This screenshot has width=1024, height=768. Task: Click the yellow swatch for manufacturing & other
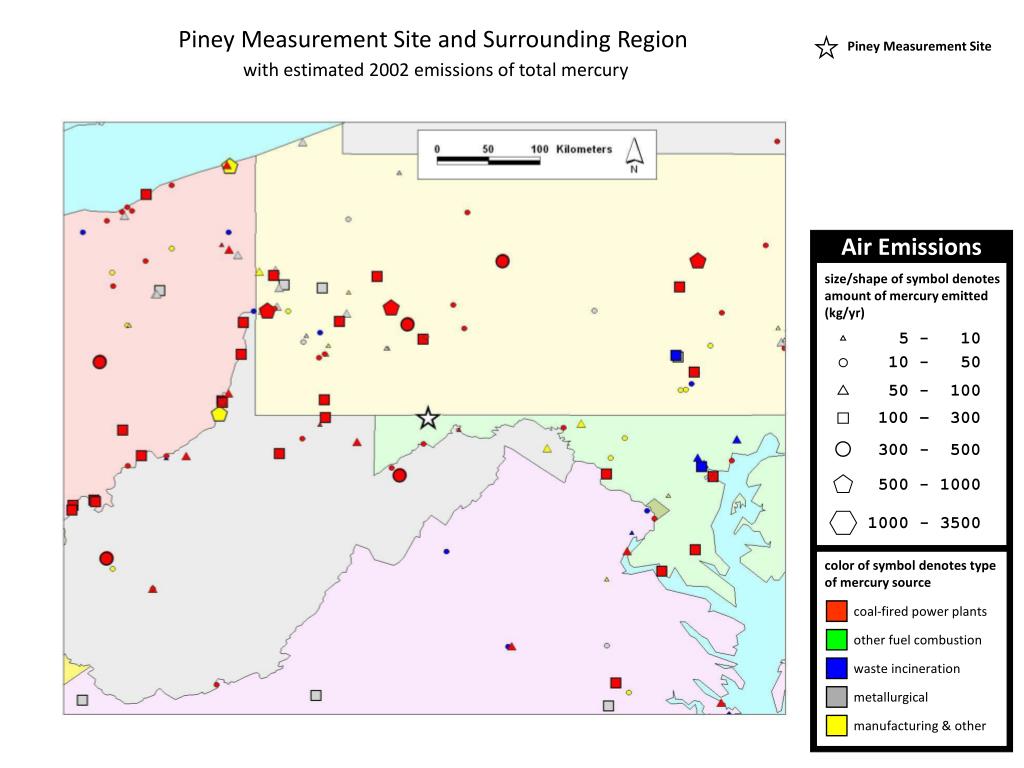837,726
